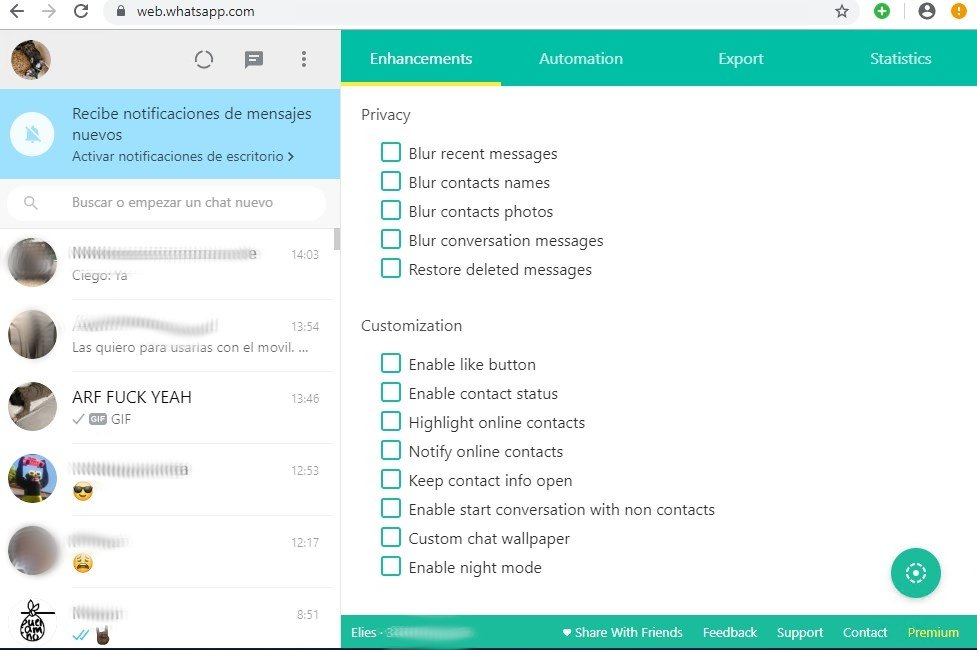Tick the Highlight online contacts checkbox
Image resolution: width=977 pixels, height=650 pixels.
click(x=391, y=422)
